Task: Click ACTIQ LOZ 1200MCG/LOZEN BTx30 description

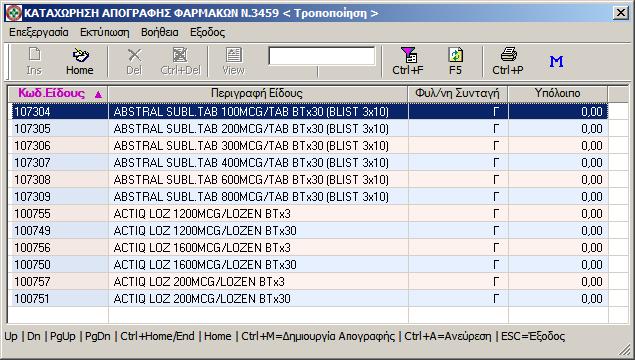Action: [x=205, y=231]
